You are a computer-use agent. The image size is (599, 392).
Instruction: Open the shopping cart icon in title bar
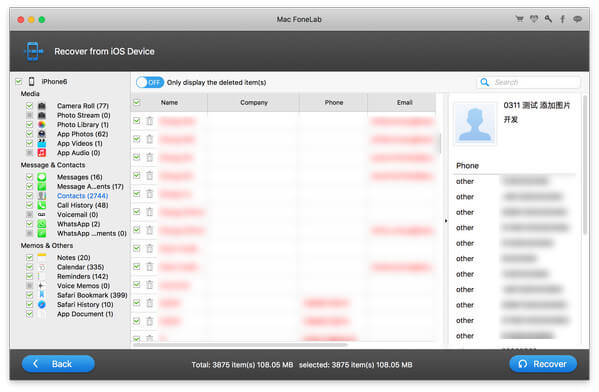pos(519,19)
